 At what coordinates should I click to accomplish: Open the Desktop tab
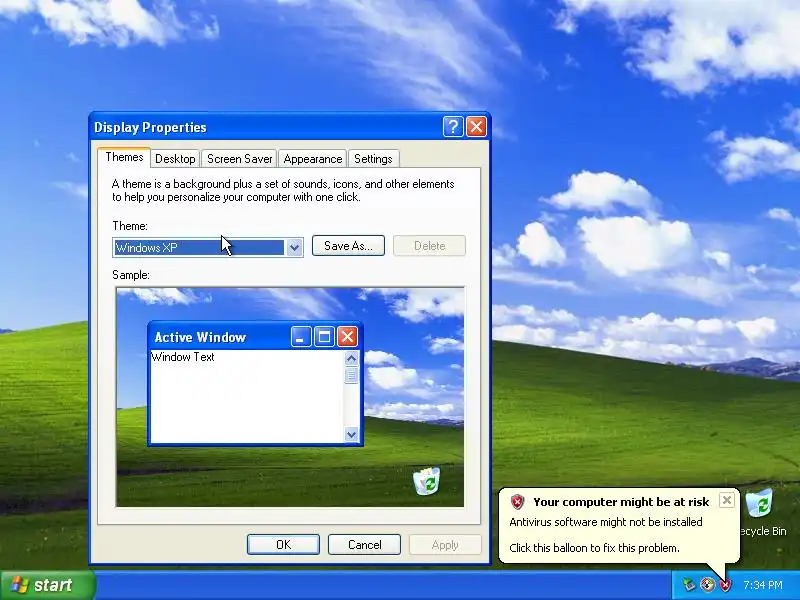pyautogui.click(x=175, y=159)
